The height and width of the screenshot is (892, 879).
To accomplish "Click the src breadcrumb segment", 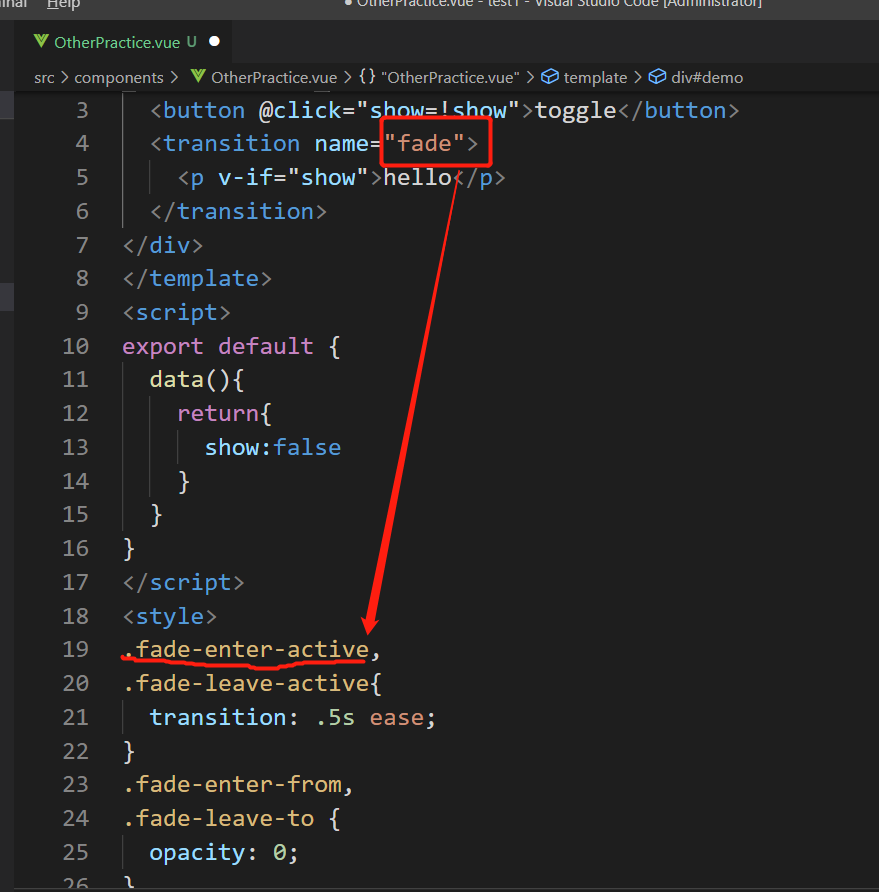I will (x=44, y=78).
